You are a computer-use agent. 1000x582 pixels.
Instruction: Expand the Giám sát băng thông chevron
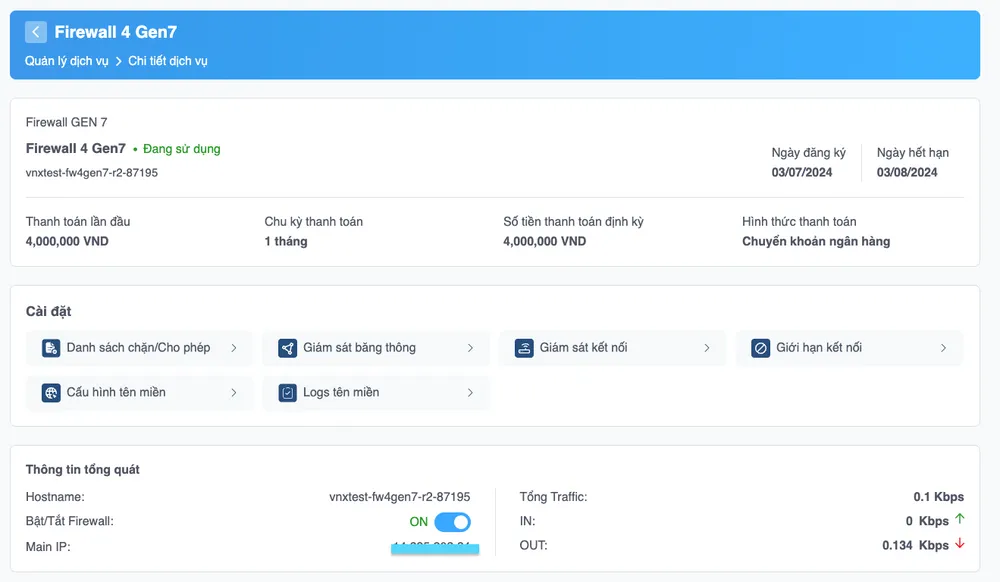[x=470, y=348]
